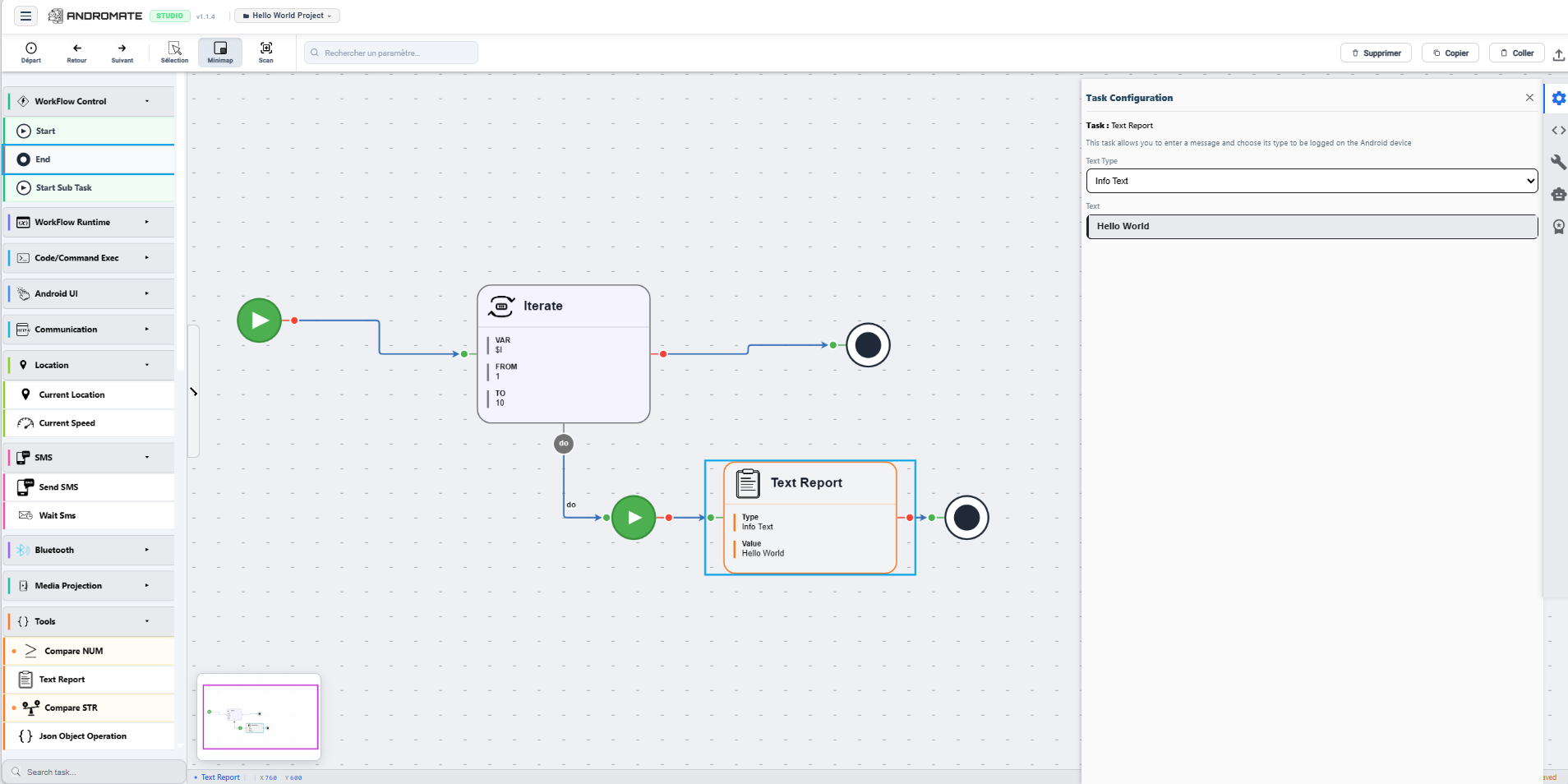Open the code brackets side tab
Image resolution: width=1568 pixels, height=784 pixels.
[x=1558, y=131]
